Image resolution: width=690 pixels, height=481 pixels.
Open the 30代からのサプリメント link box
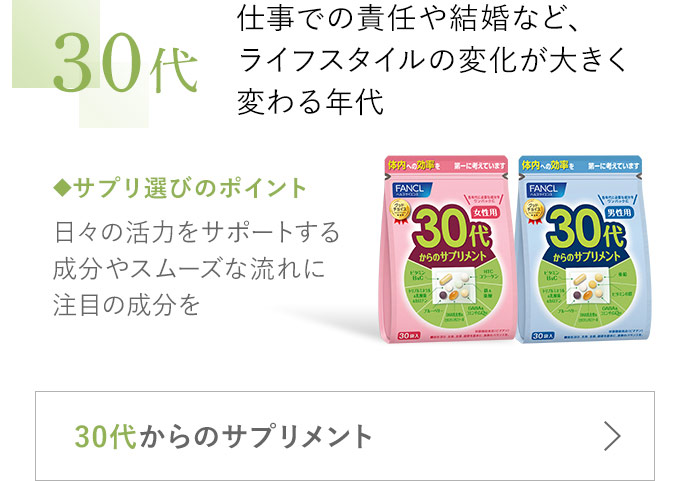(345, 436)
